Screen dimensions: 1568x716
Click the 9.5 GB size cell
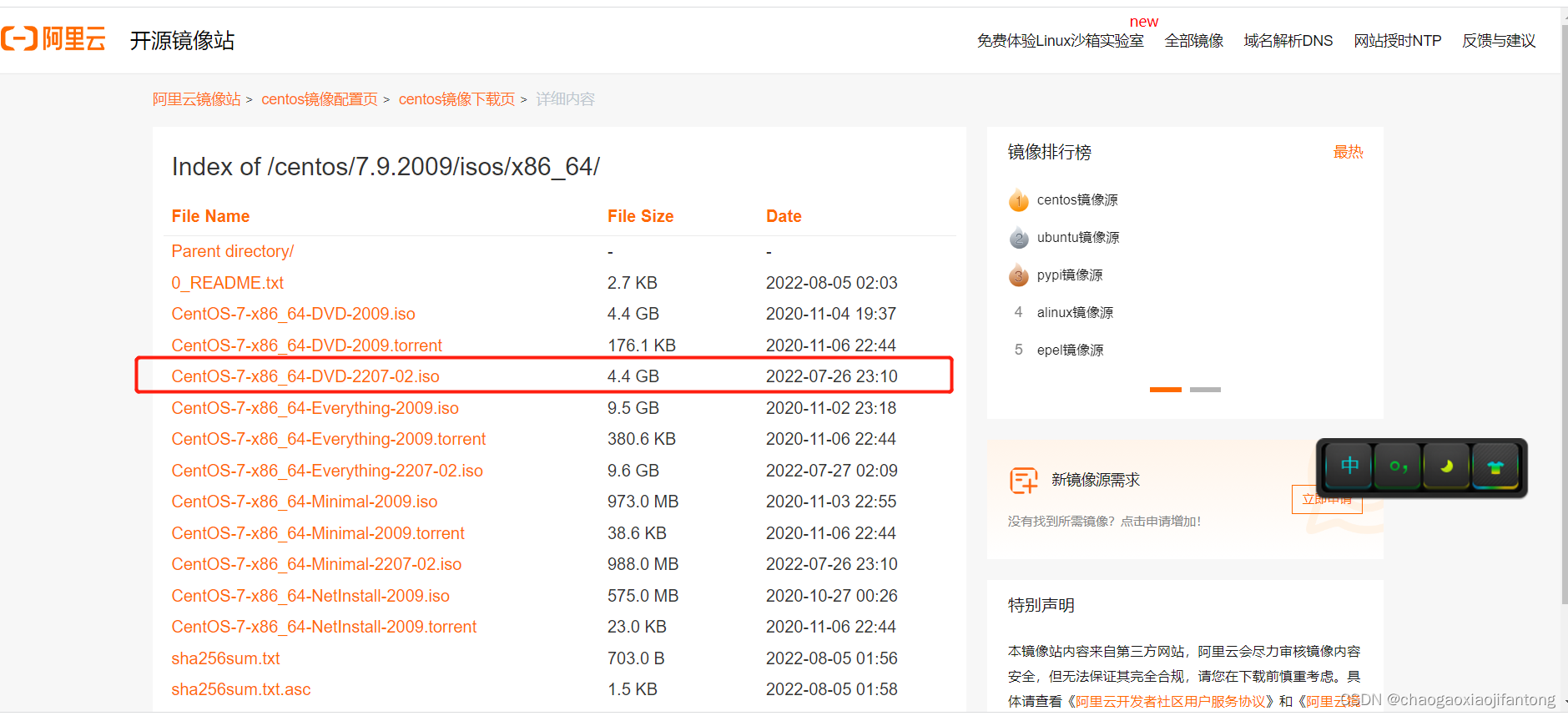click(633, 408)
